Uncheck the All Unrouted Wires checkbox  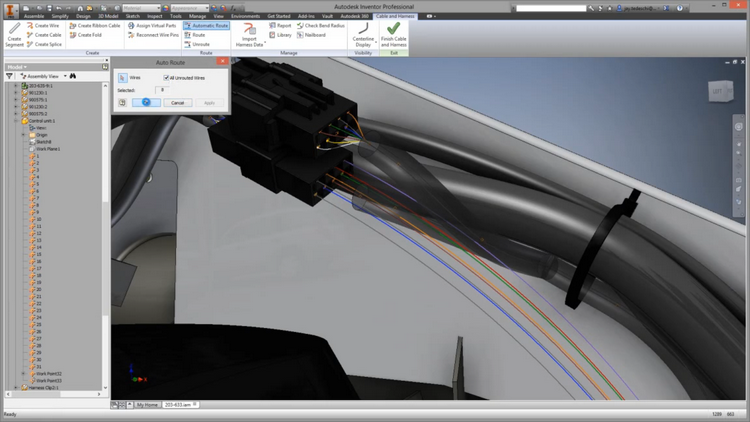point(166,77)
